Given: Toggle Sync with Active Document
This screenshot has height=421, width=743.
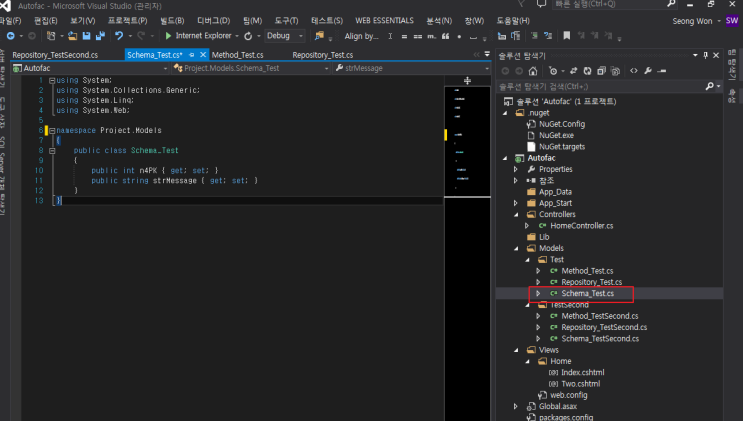Looking at the screenshot, I should coord(573,71).
